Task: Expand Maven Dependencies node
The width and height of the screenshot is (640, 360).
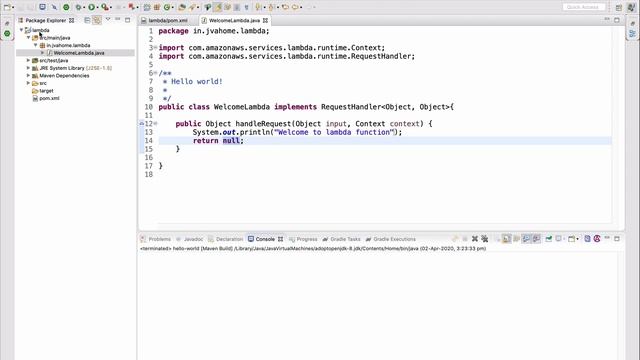Action: pyautogui.click(x=29, y=76)
